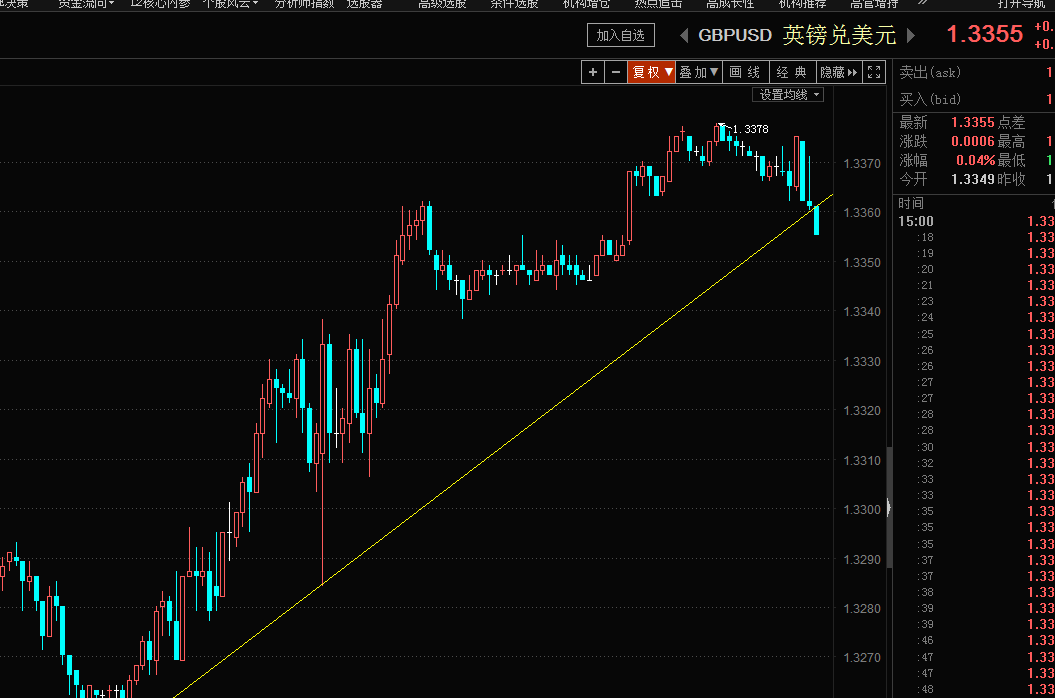This screenshot has height=698, width=1055.
Task: Expand more menu items chevron
Action: click(x=922, y=3)
